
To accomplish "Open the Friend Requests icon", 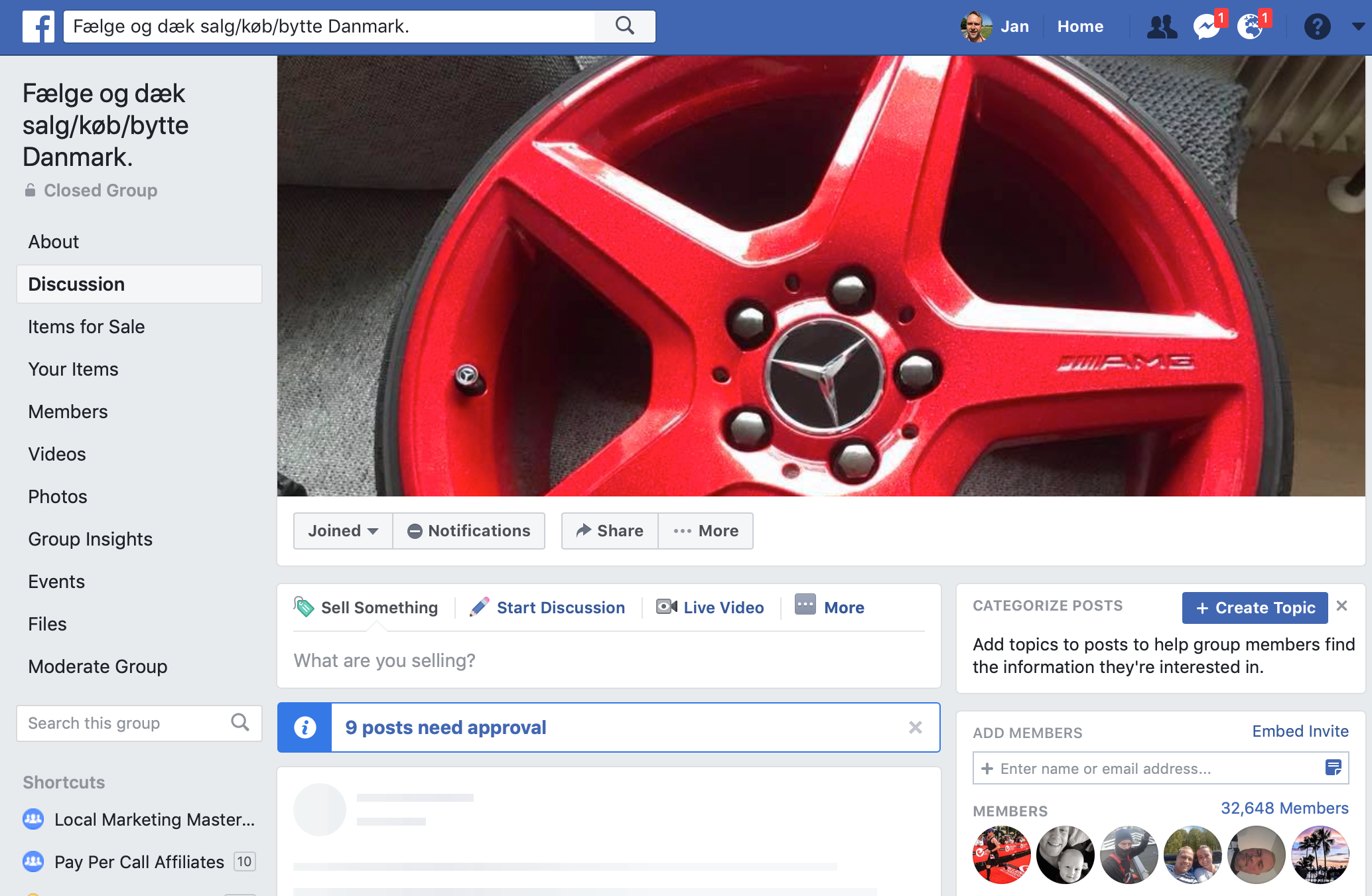I will [1162, 27].
